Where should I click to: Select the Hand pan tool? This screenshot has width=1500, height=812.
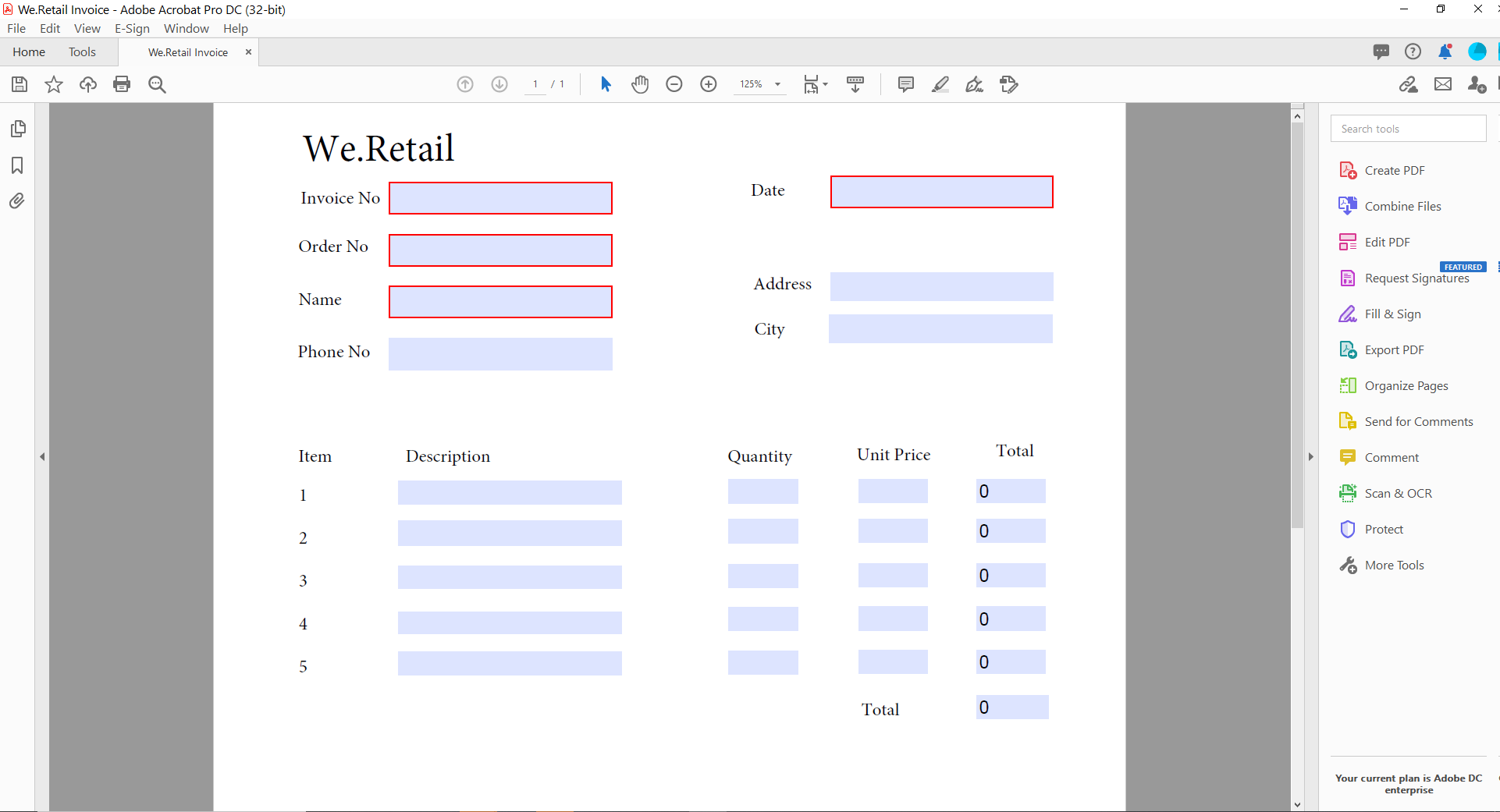(640, 84)
